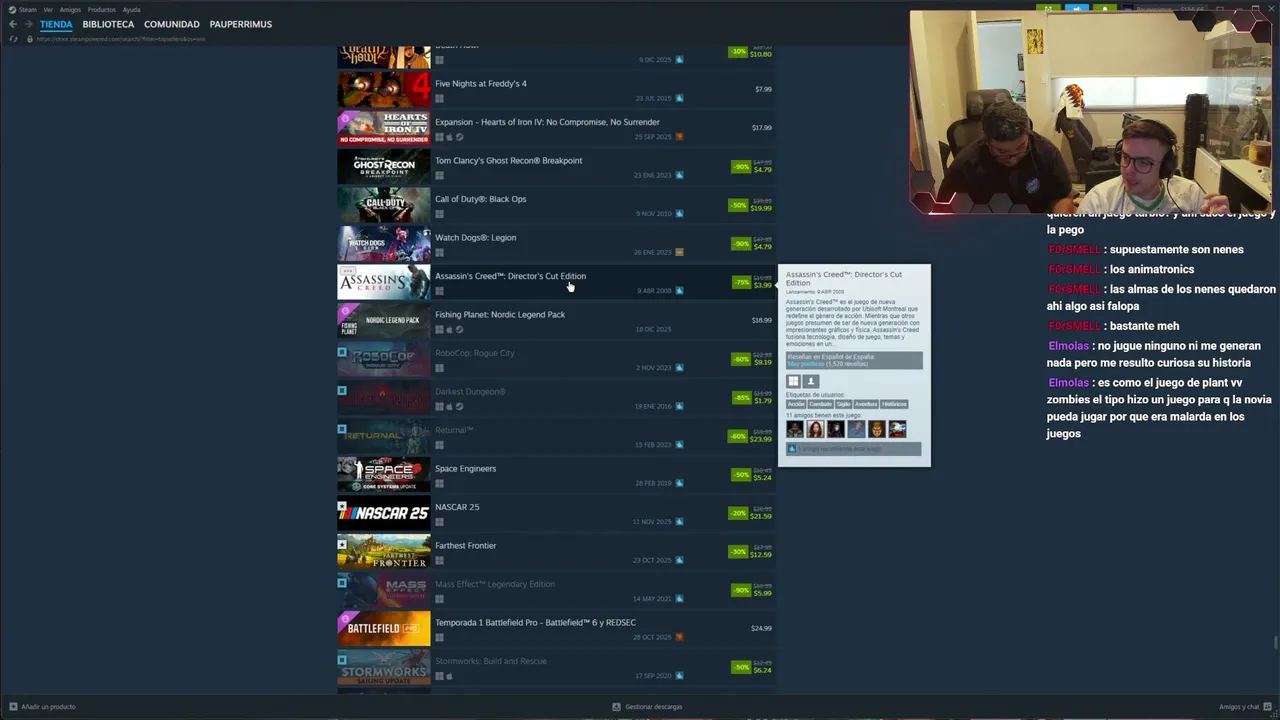1280x720 pixels.
Task: Click the review icon on Call of Duty row
Action: [x=680, y=214]
